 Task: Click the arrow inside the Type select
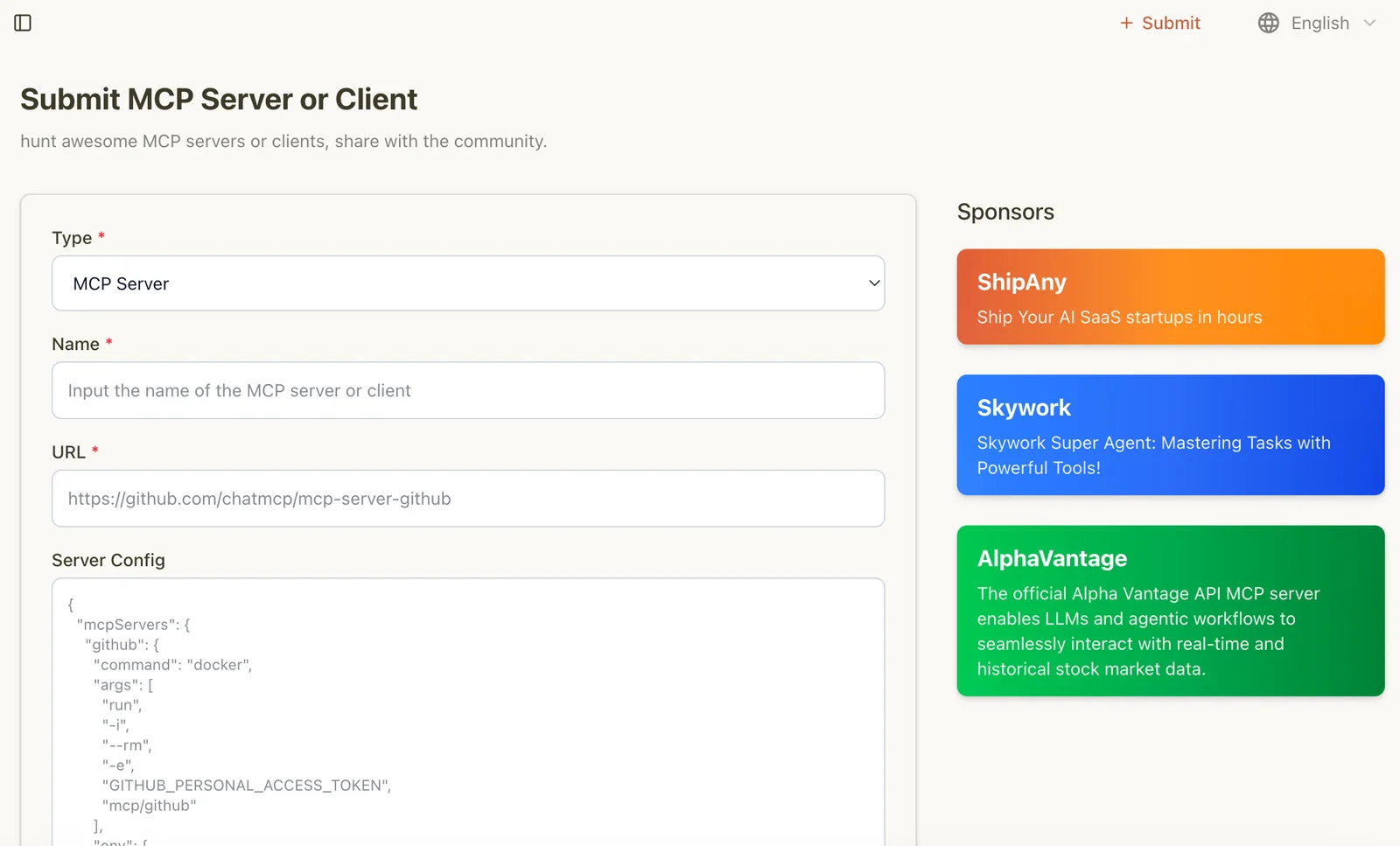coord(873,283)
